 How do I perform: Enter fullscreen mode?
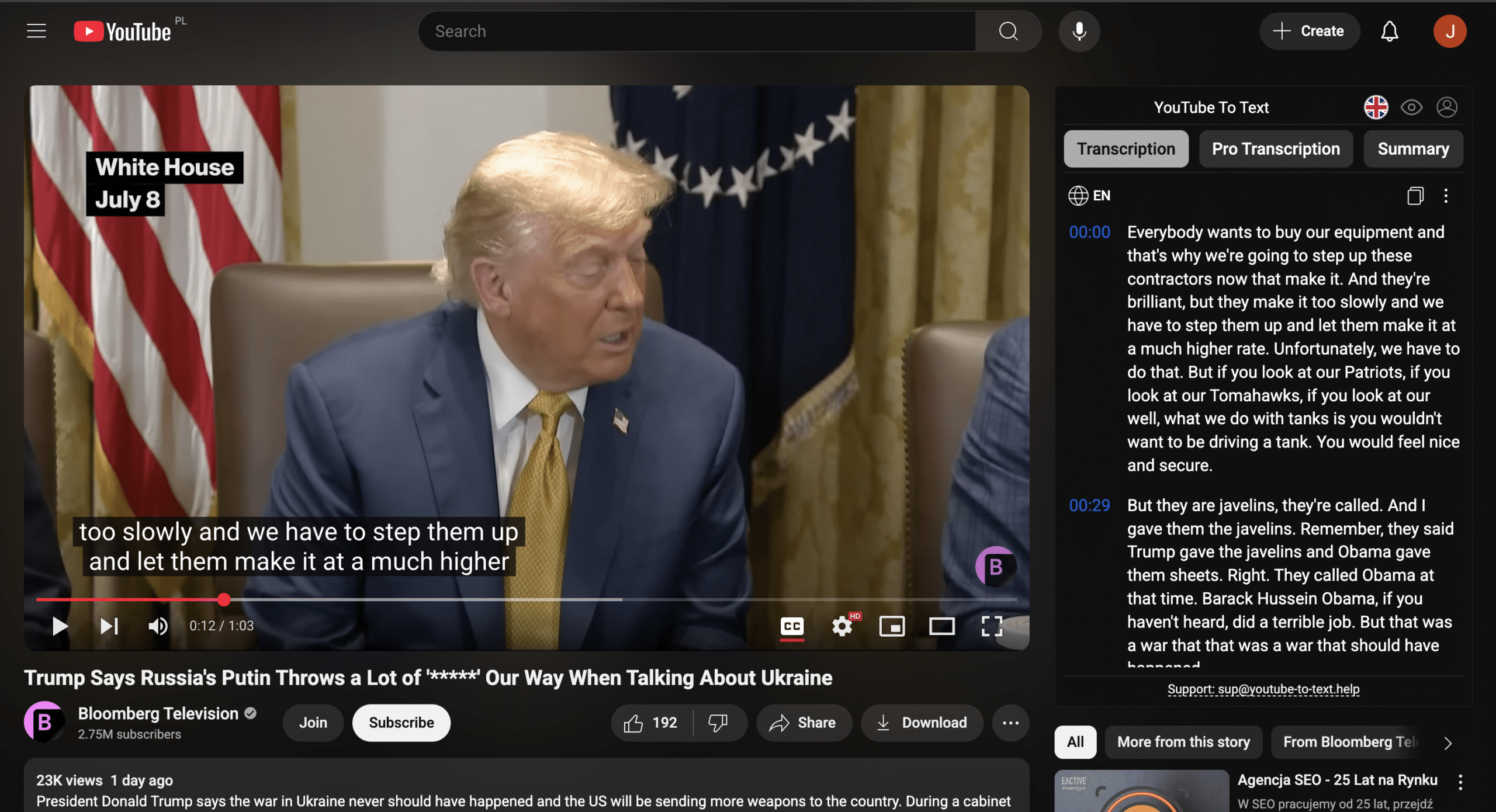[x=991, y=626]
